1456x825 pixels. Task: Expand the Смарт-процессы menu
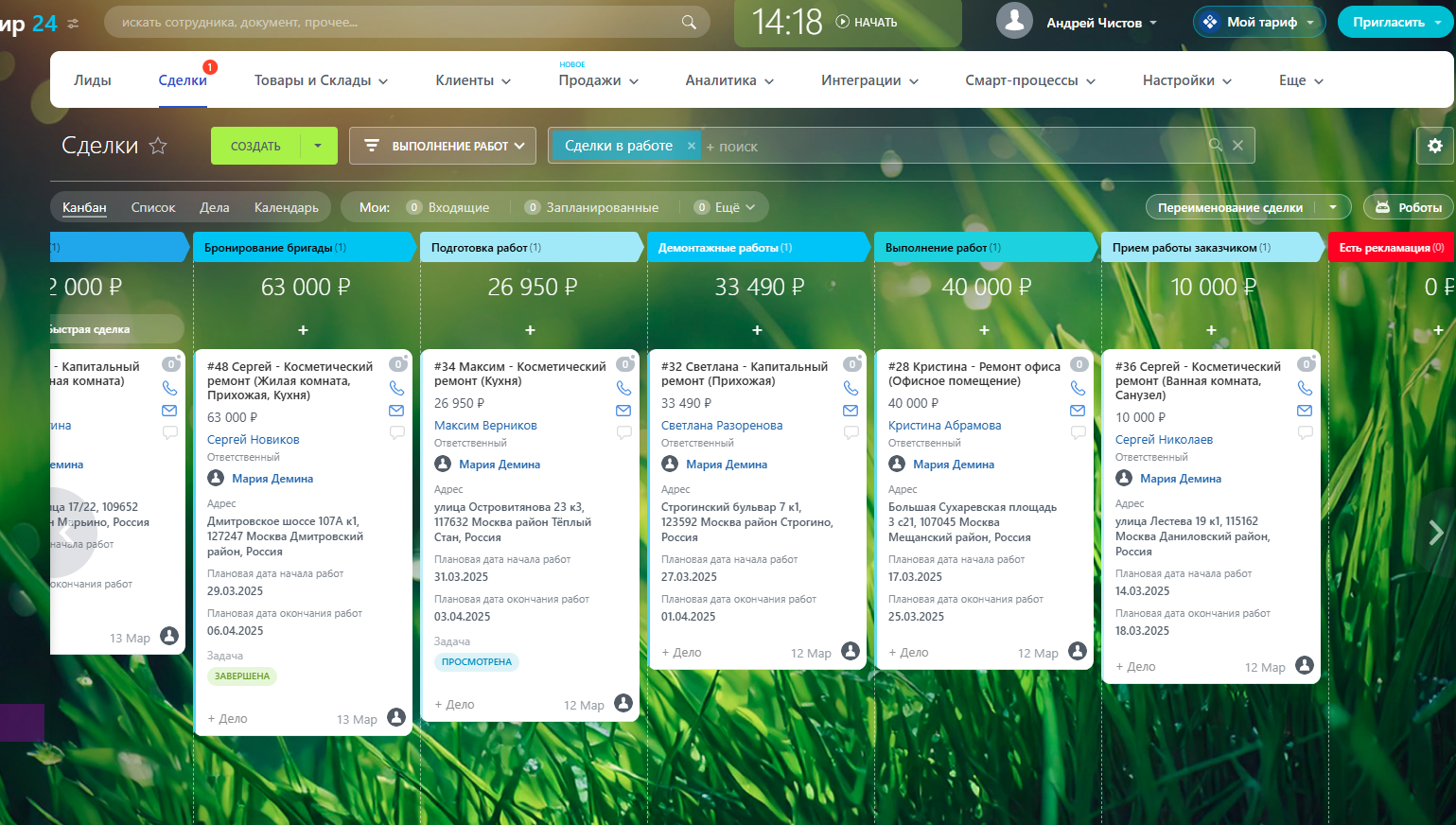[x=1030, y=80]
